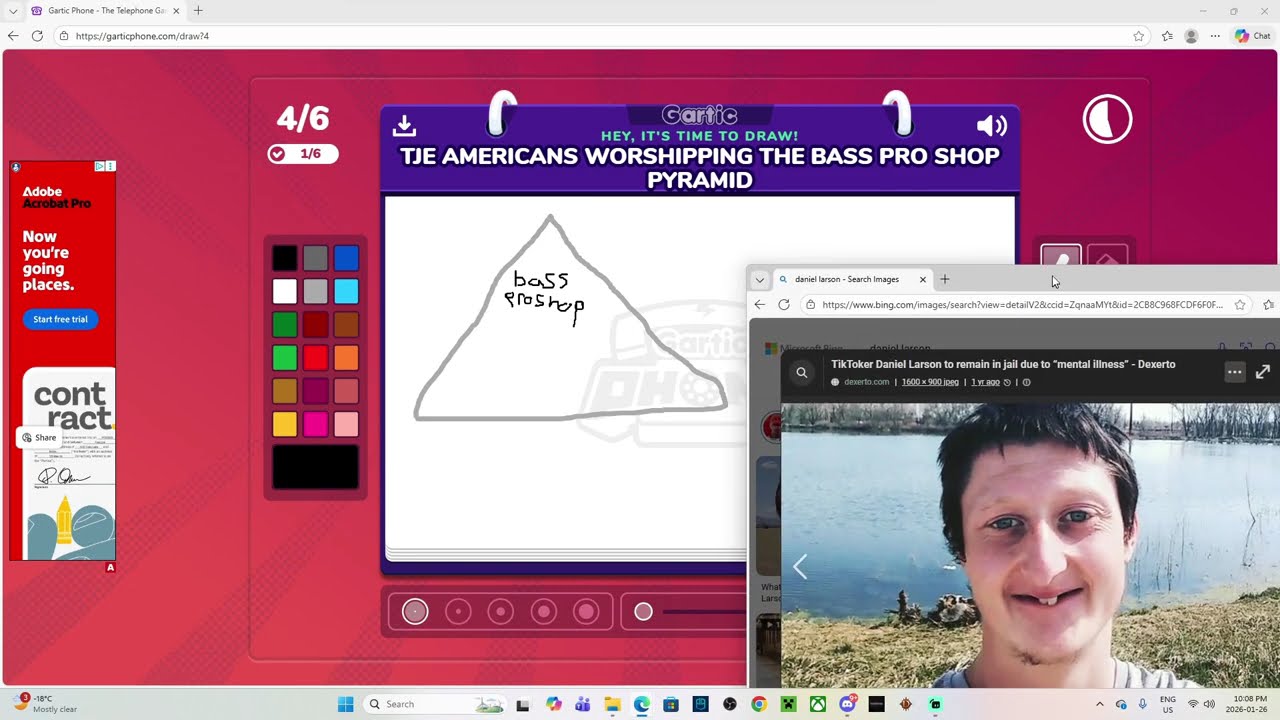This screenshot has height=720, width=1280.
Task: Expand tab actions menu in Bing window
Action: [x=759, y=279]
